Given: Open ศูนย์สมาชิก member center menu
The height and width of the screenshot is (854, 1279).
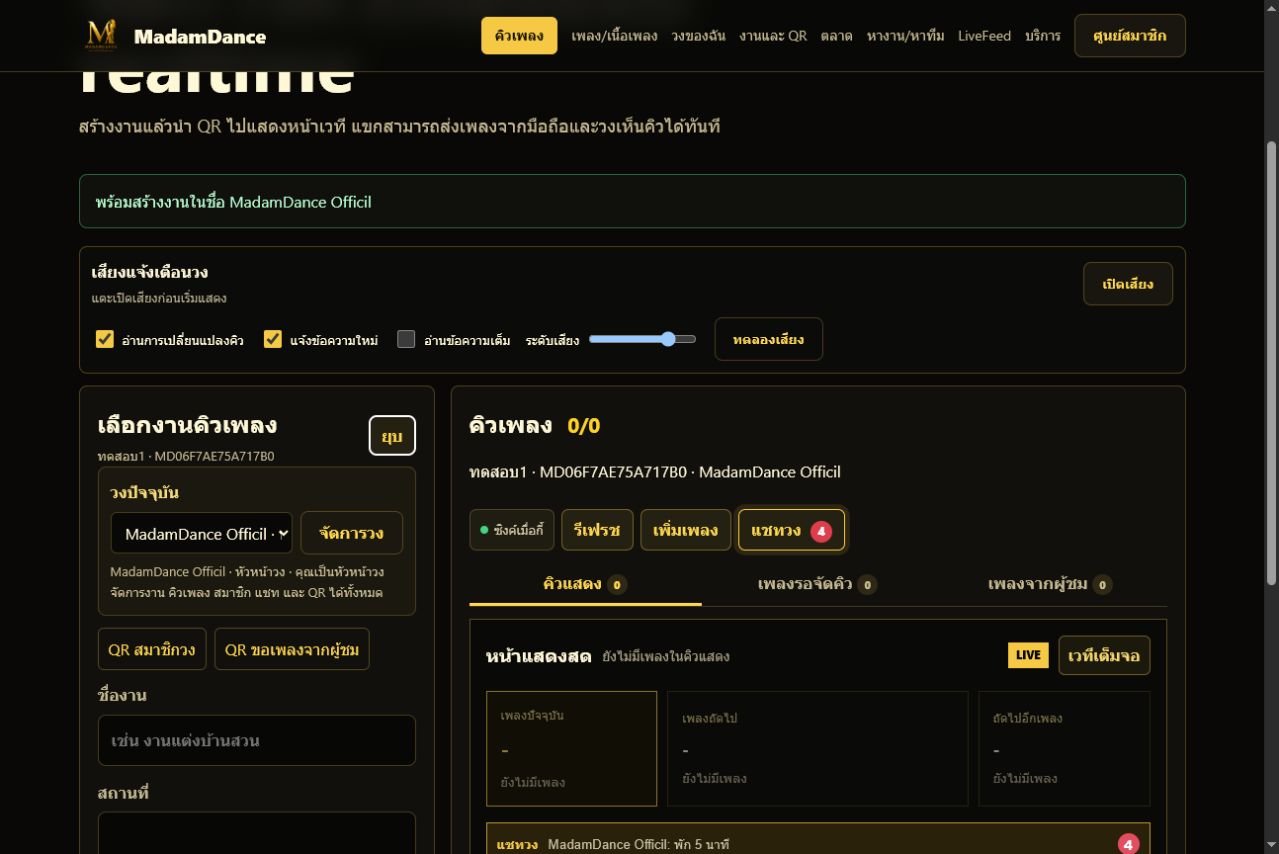Looking at the screenshot, I should (1130, 35).
